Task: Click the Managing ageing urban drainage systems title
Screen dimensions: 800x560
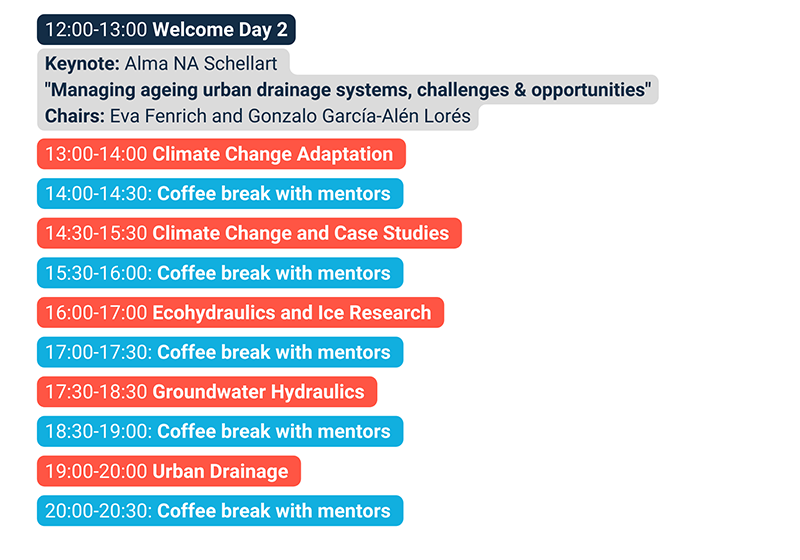Action: pos(348,90)
